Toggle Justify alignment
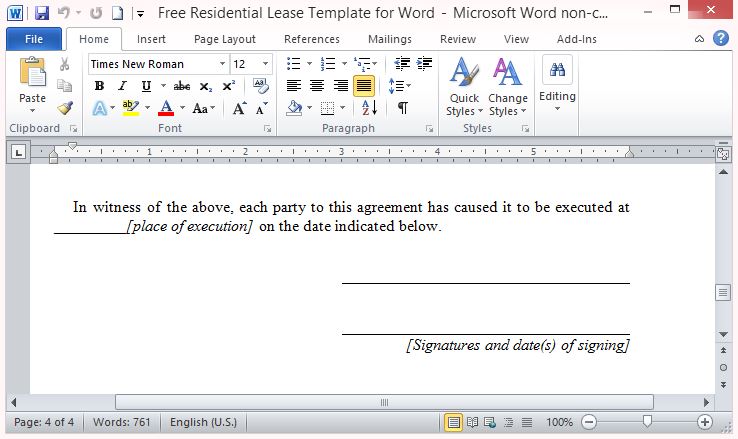The width and height of the screenshot is (738, 439). (x=364, y=86)
